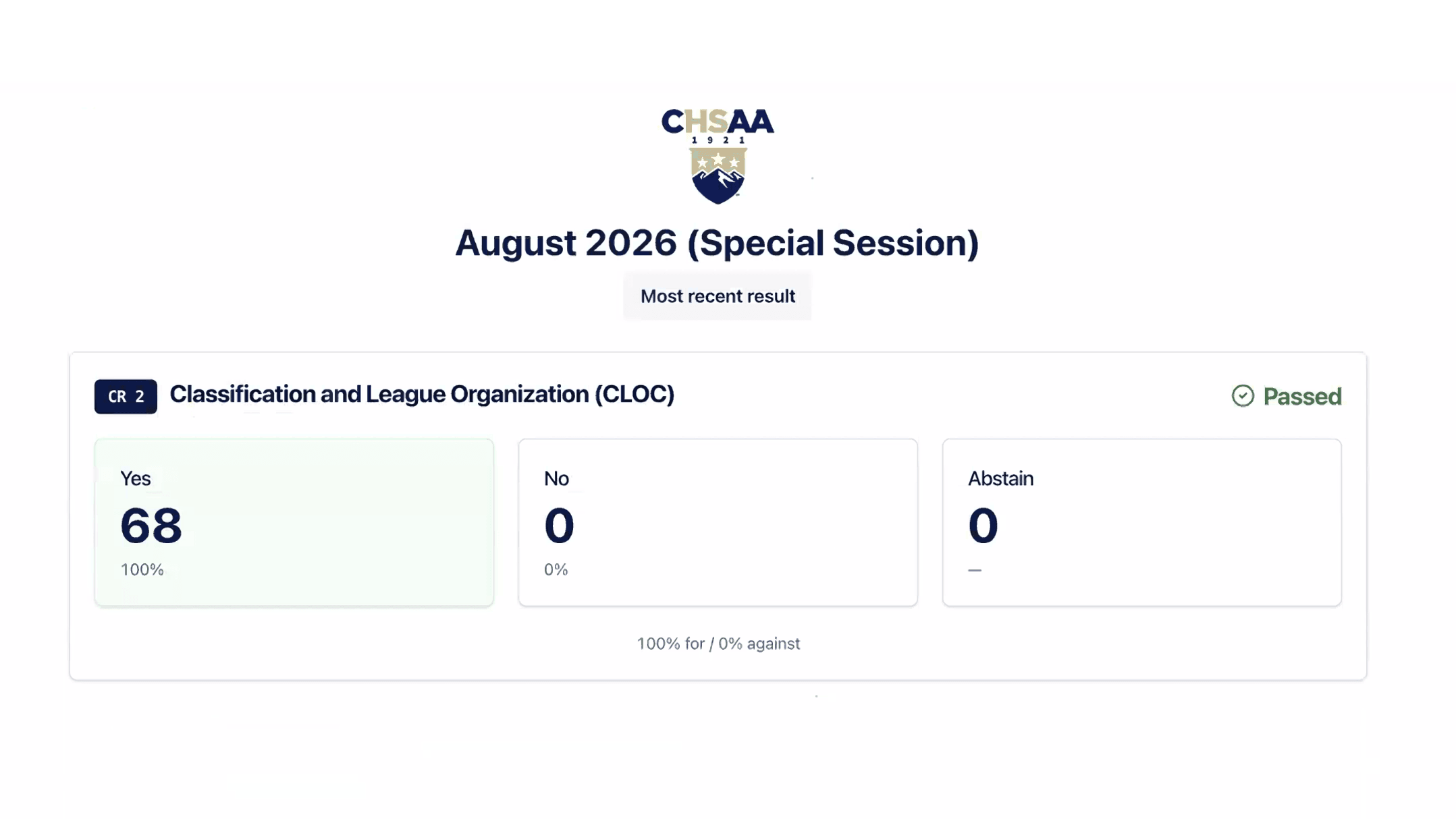1456x819 pixels.
Task: Click the 100% for / 0% against summary
Action: point(718,644)
